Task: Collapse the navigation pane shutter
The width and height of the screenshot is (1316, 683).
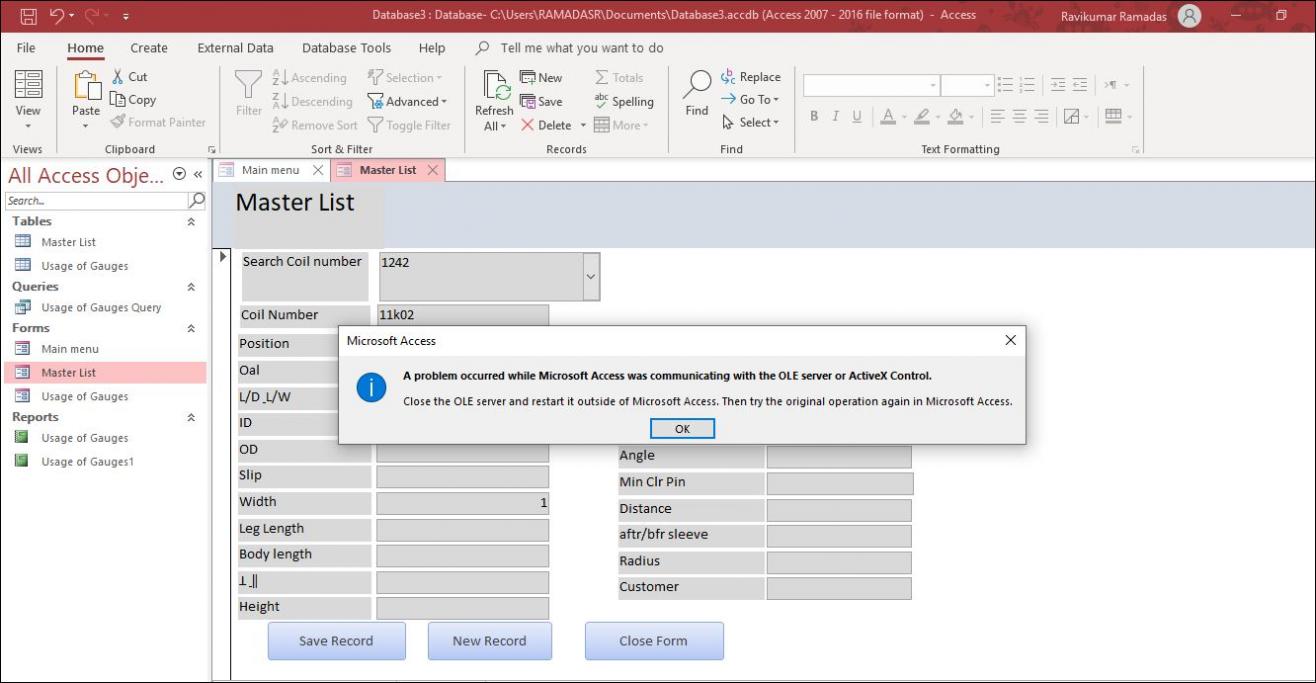Action: 198,174
